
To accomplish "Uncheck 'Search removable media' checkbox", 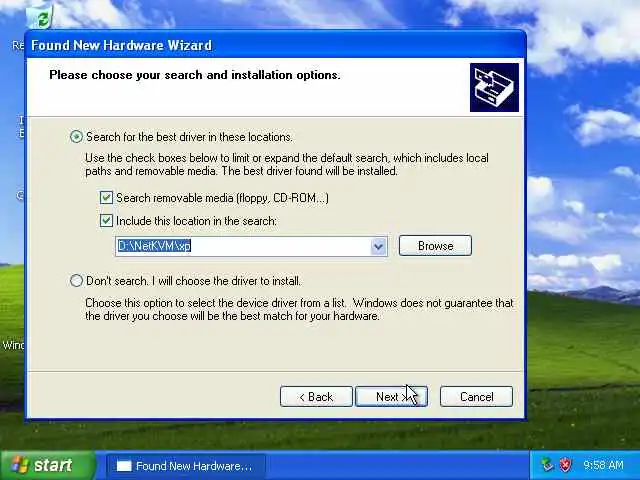I will (107, 198).
